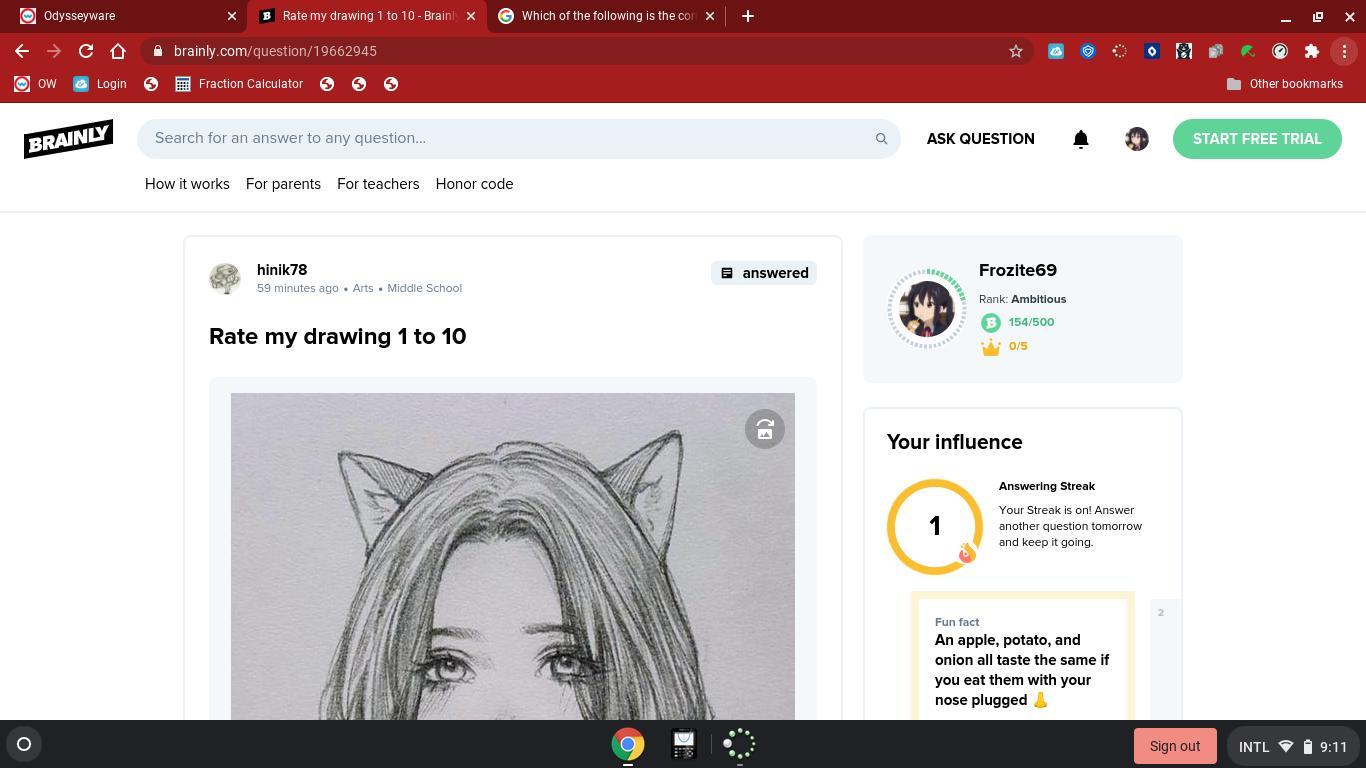Image resolution: width=1366 pixels, height=768 pixels.
Task: Open the Chrome three-dot menu
Action: tap(1345, 51)
